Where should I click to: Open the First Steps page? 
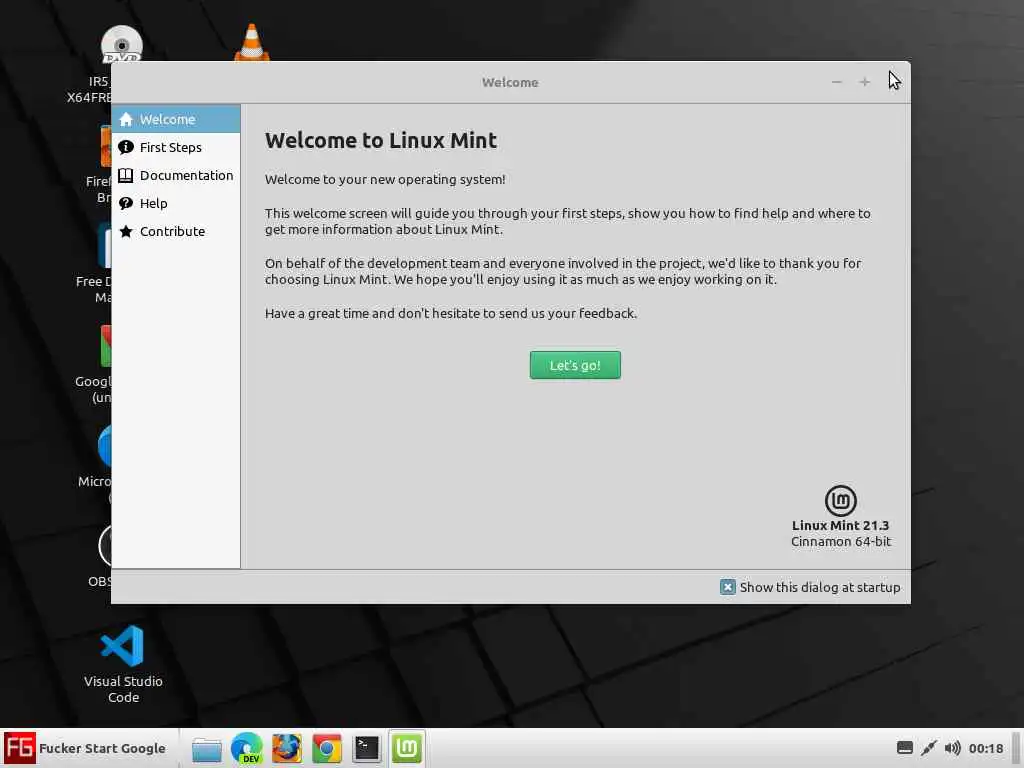[176, 148]
